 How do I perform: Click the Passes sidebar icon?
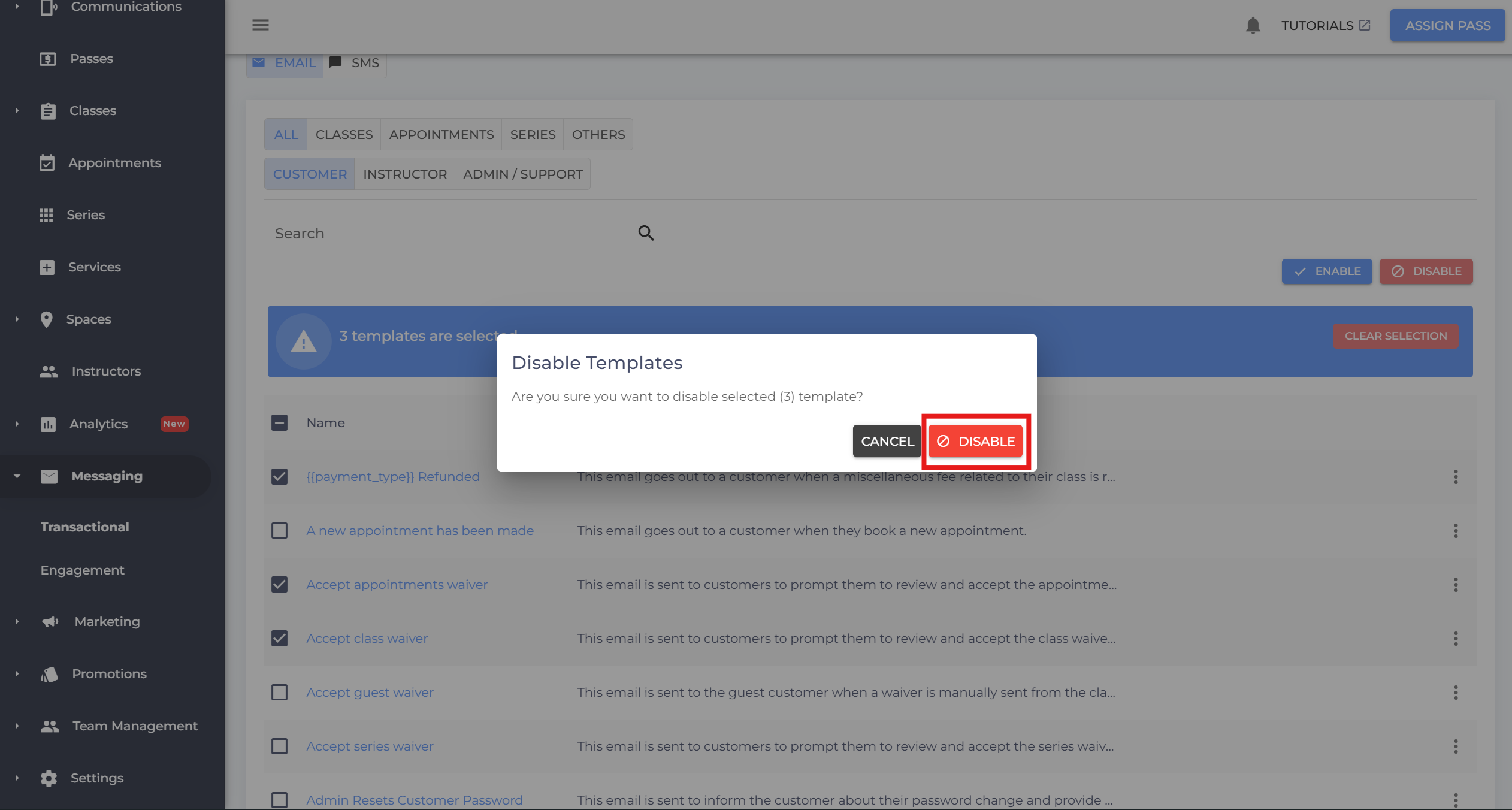point(47,59)
